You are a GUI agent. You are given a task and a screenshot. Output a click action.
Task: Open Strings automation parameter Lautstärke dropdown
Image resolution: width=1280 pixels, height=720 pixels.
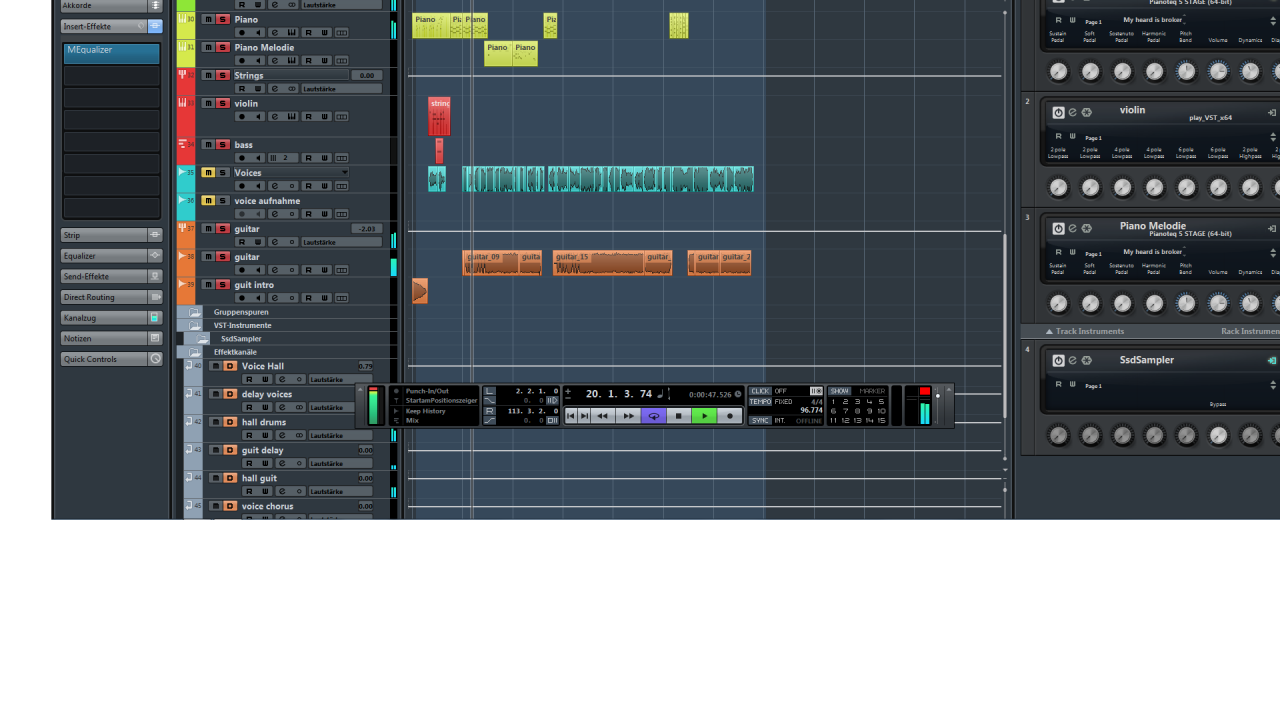coord(341,89)
